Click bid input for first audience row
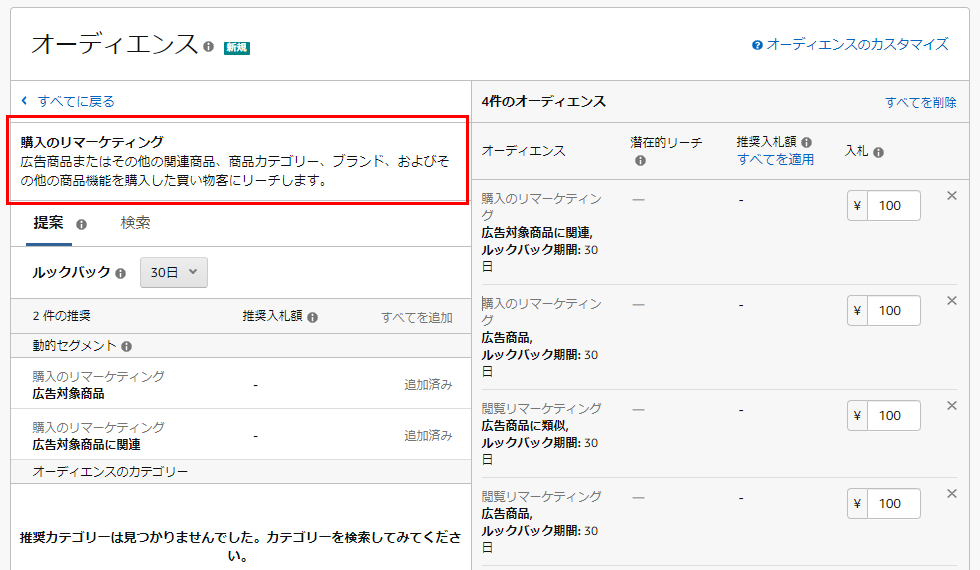980x570 pixels. (x=892, y=206)
